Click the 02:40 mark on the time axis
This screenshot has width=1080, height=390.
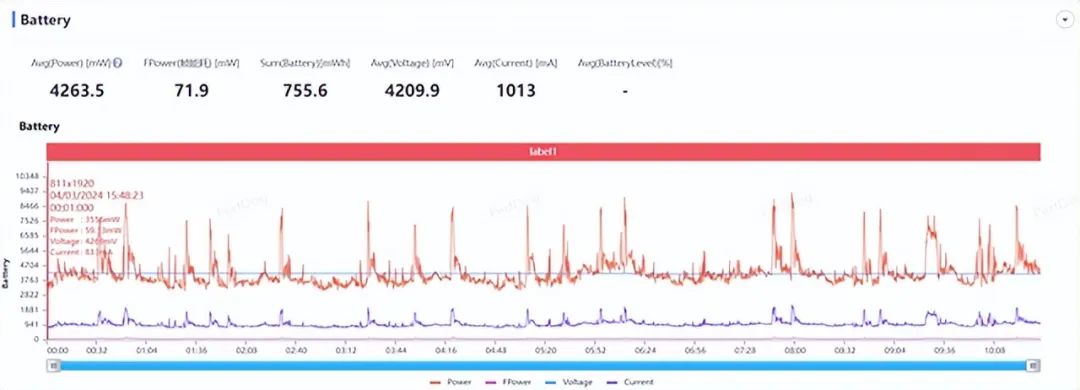(295, 350)
